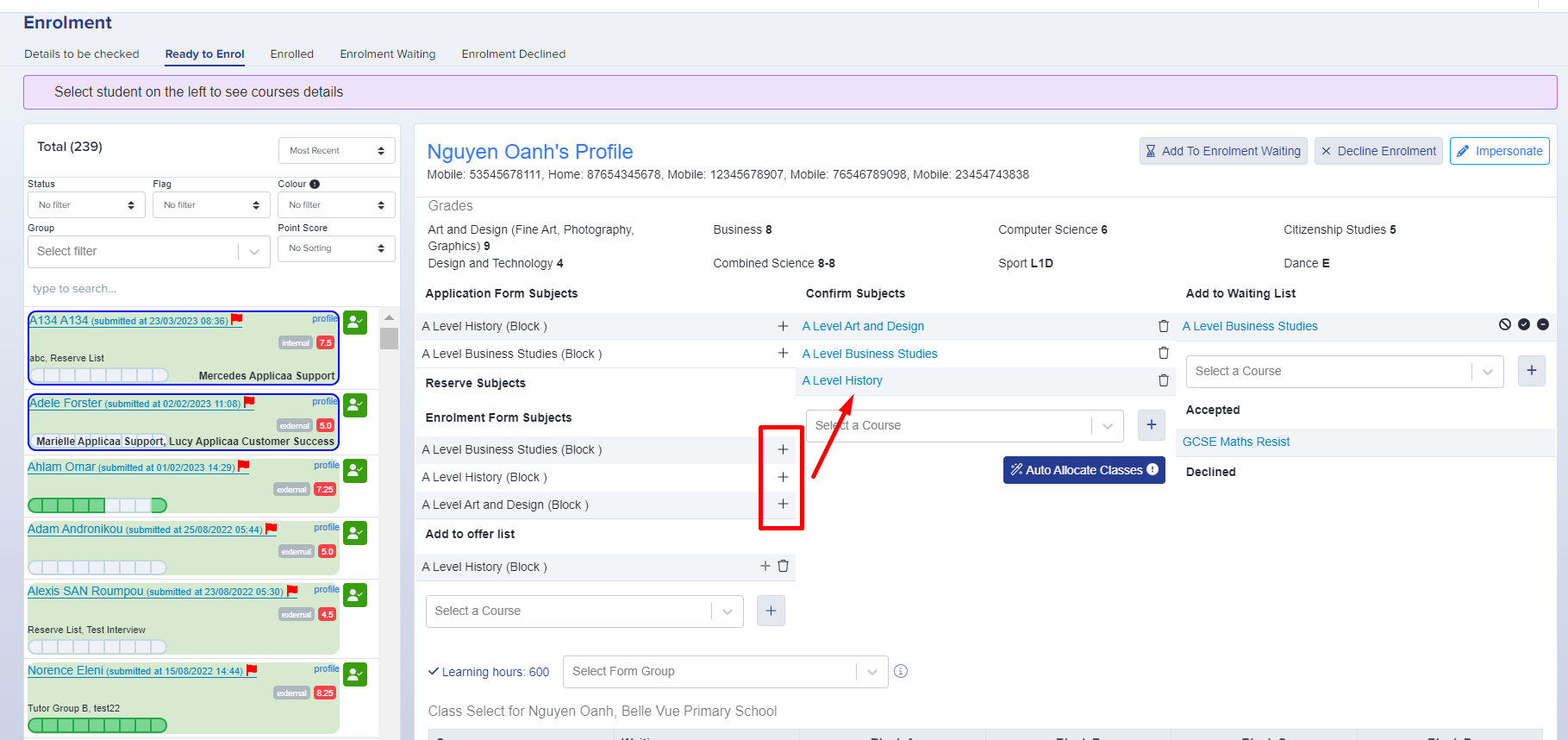This screenshot has height=740, width=1568.
Task: Remove confirmed A Level History trash icon
Action: click(x=1164, y=380)
